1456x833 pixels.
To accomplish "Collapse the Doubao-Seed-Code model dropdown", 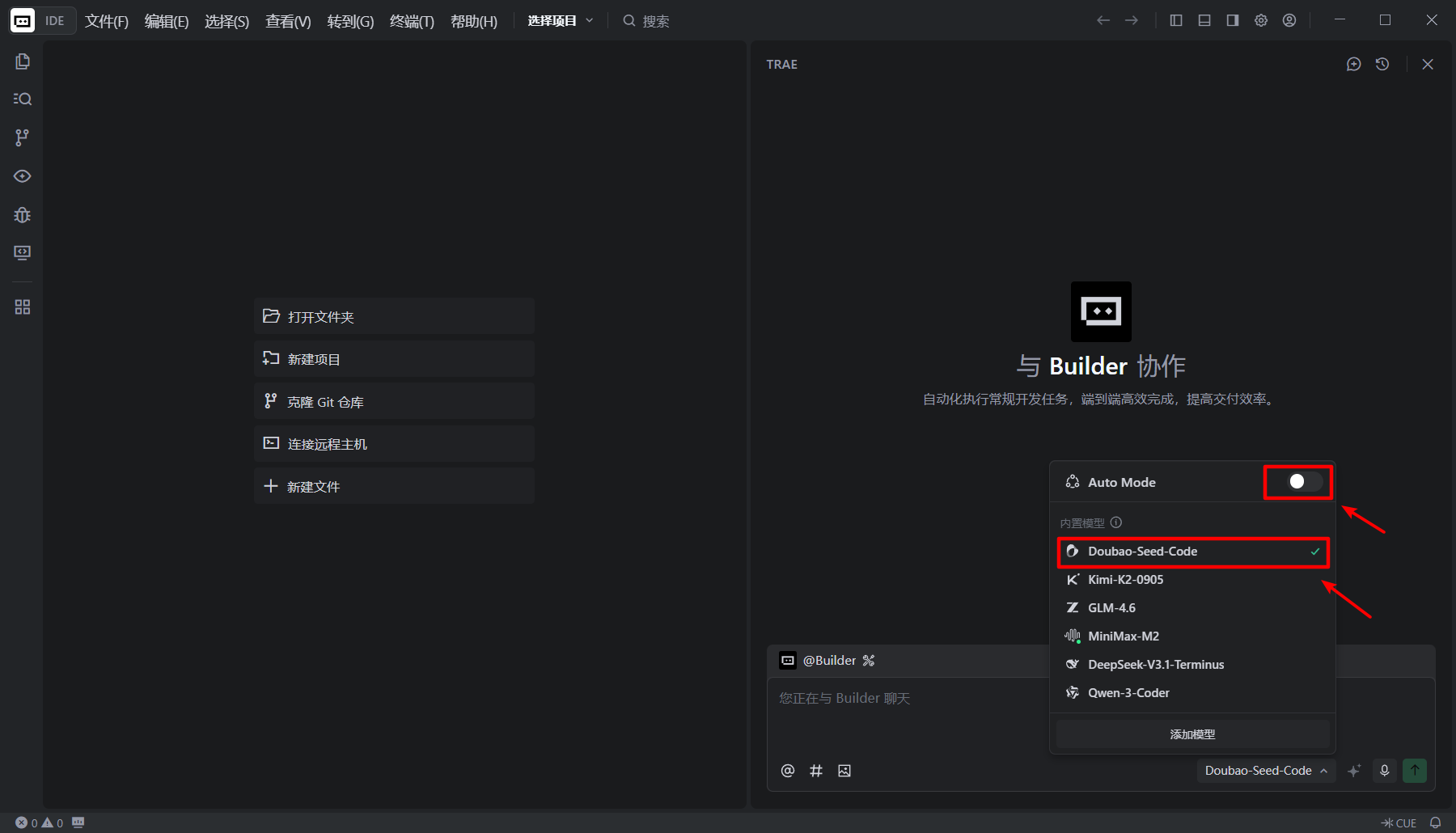I will click(1266, 771).
